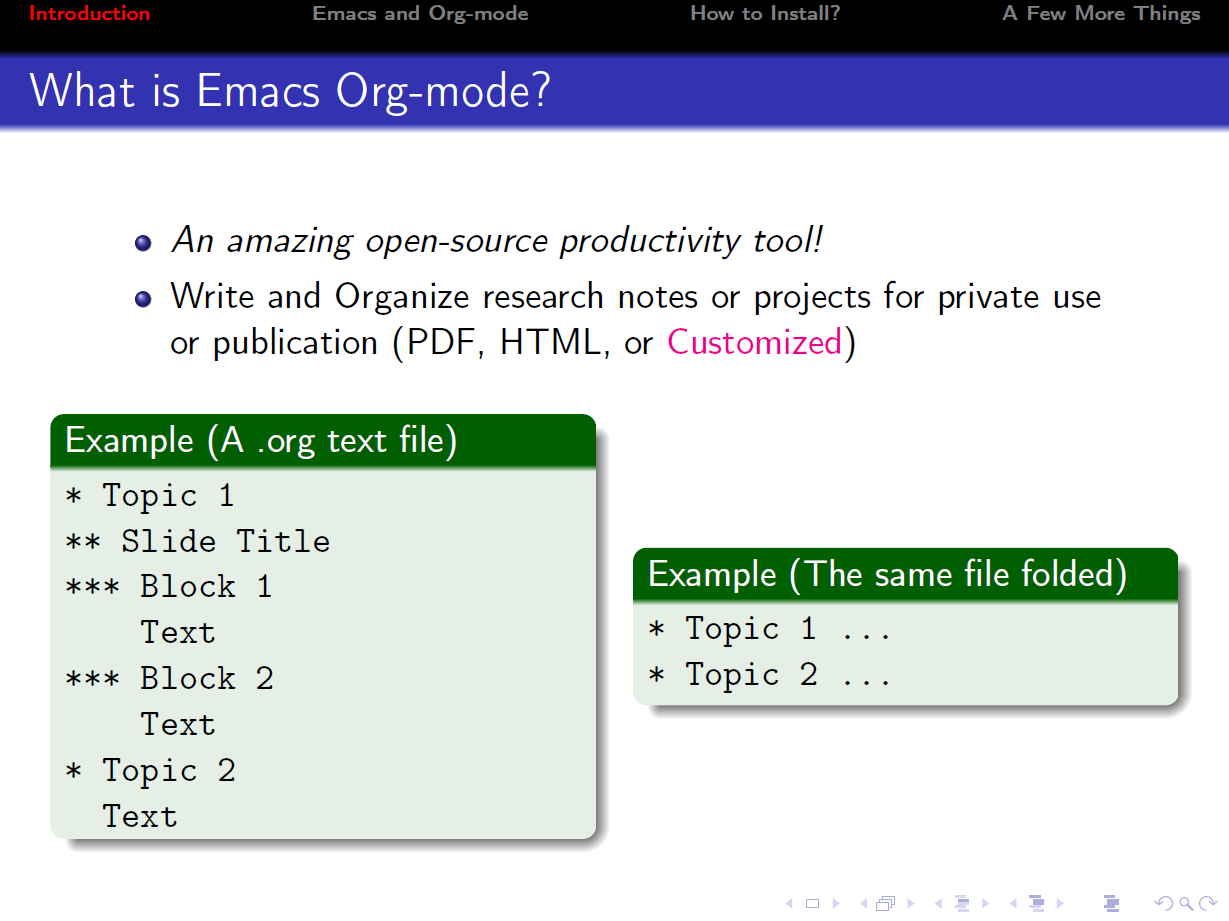This screenshot has height=921, width=1229.
Task: Click the folded Topic 2 line
Action: pyautogui.click(x=768, y=675)
